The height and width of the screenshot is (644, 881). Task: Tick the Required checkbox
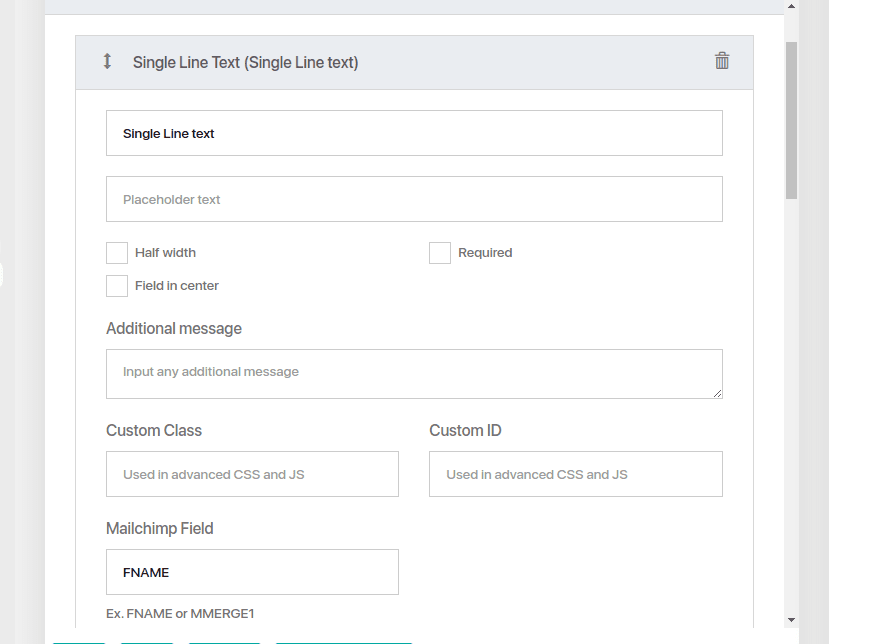coord(440,253)
